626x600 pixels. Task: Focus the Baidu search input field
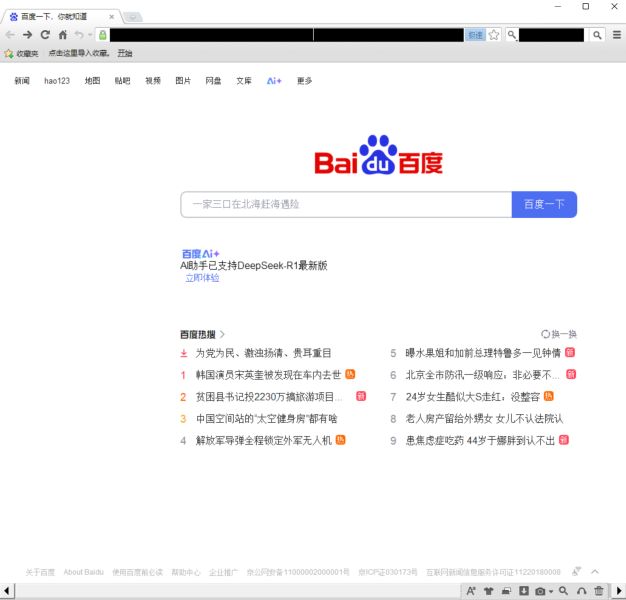pyautogui.click(x=346, y=204)
